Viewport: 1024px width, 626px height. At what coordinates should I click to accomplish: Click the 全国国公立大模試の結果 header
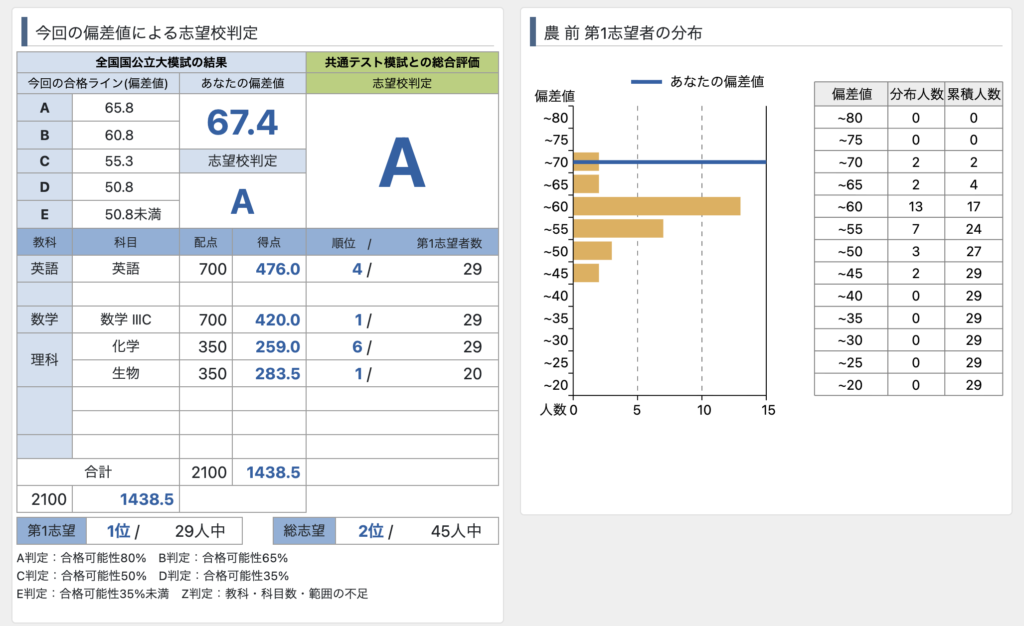[x=161, y=62]
